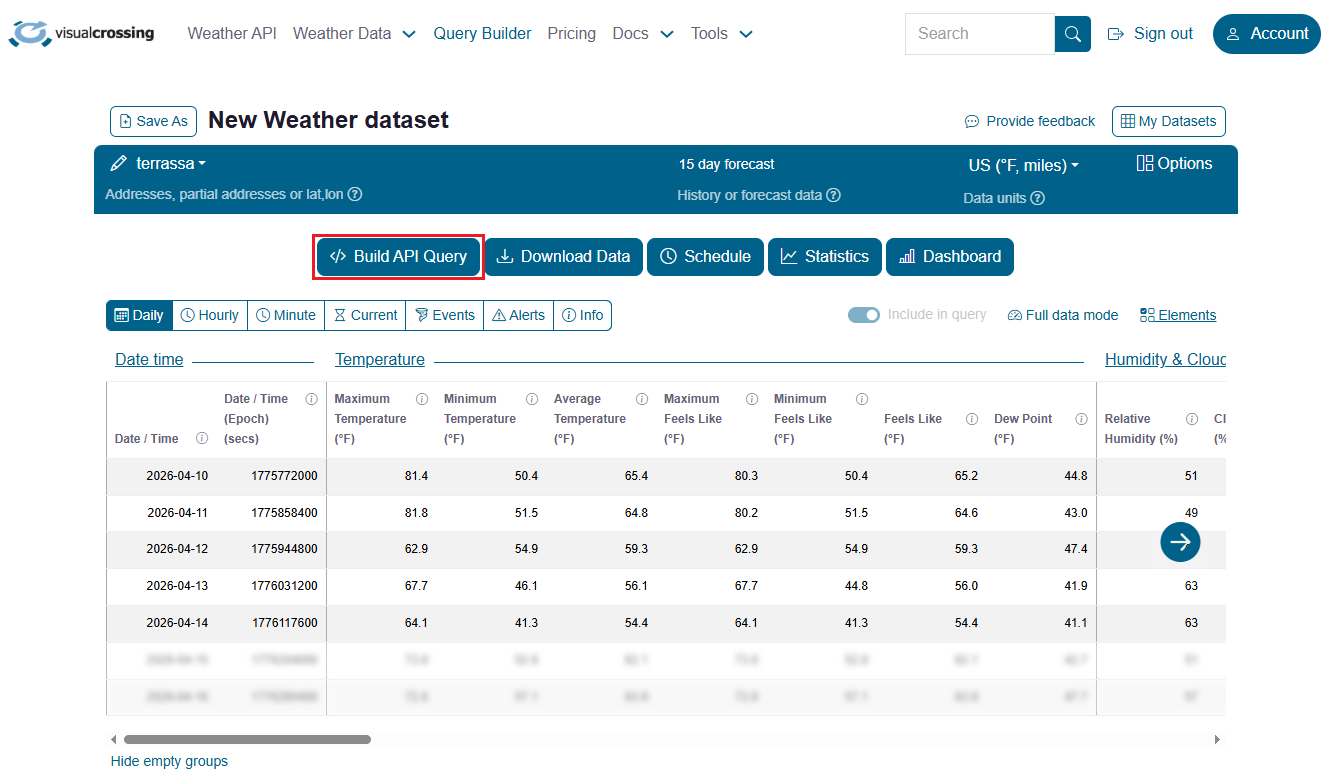
Task: Hide empty groups in the table
Action: point(169,761)
